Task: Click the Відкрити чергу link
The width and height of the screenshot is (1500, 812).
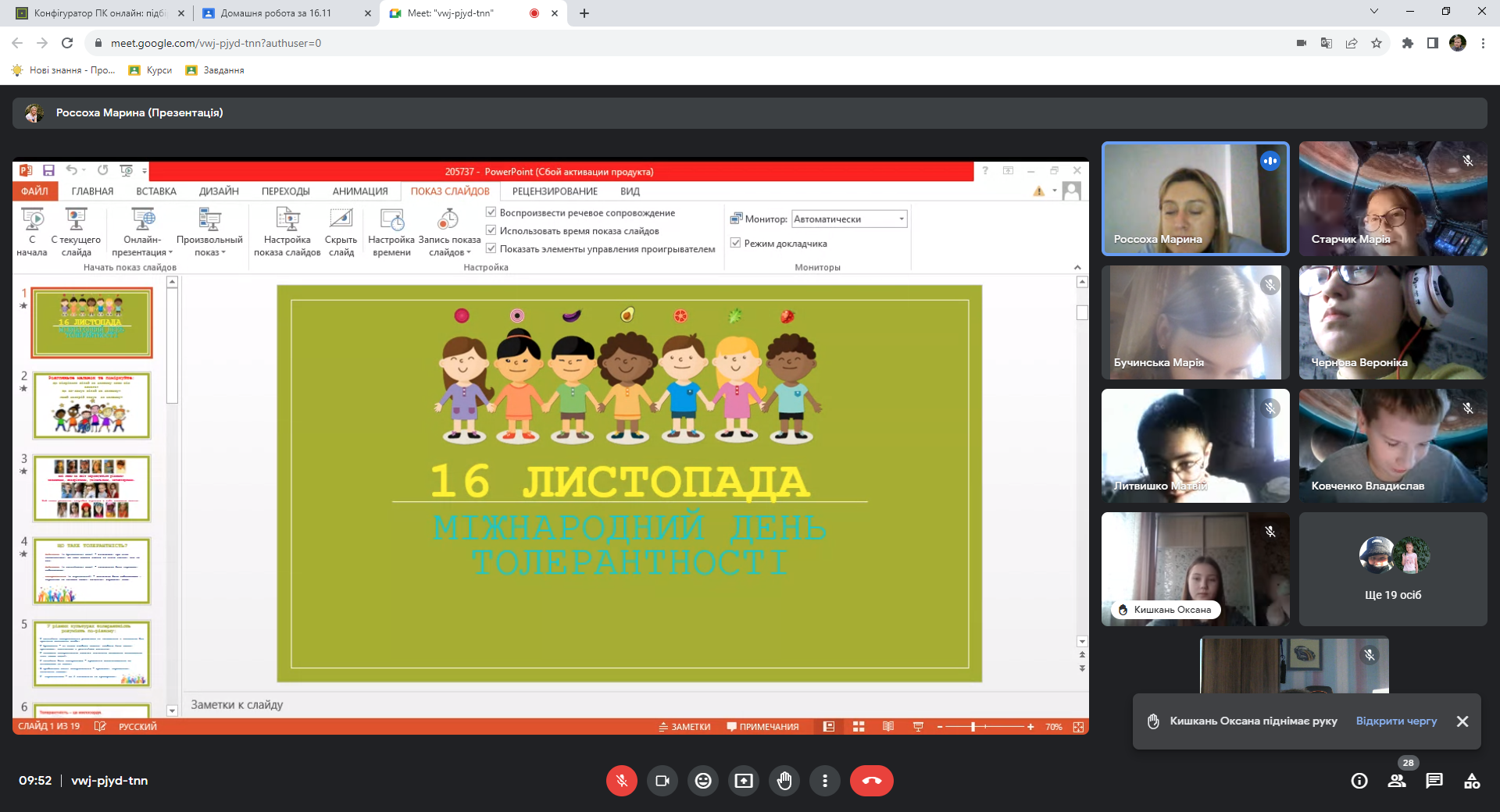Action: tap(1396, 721)
